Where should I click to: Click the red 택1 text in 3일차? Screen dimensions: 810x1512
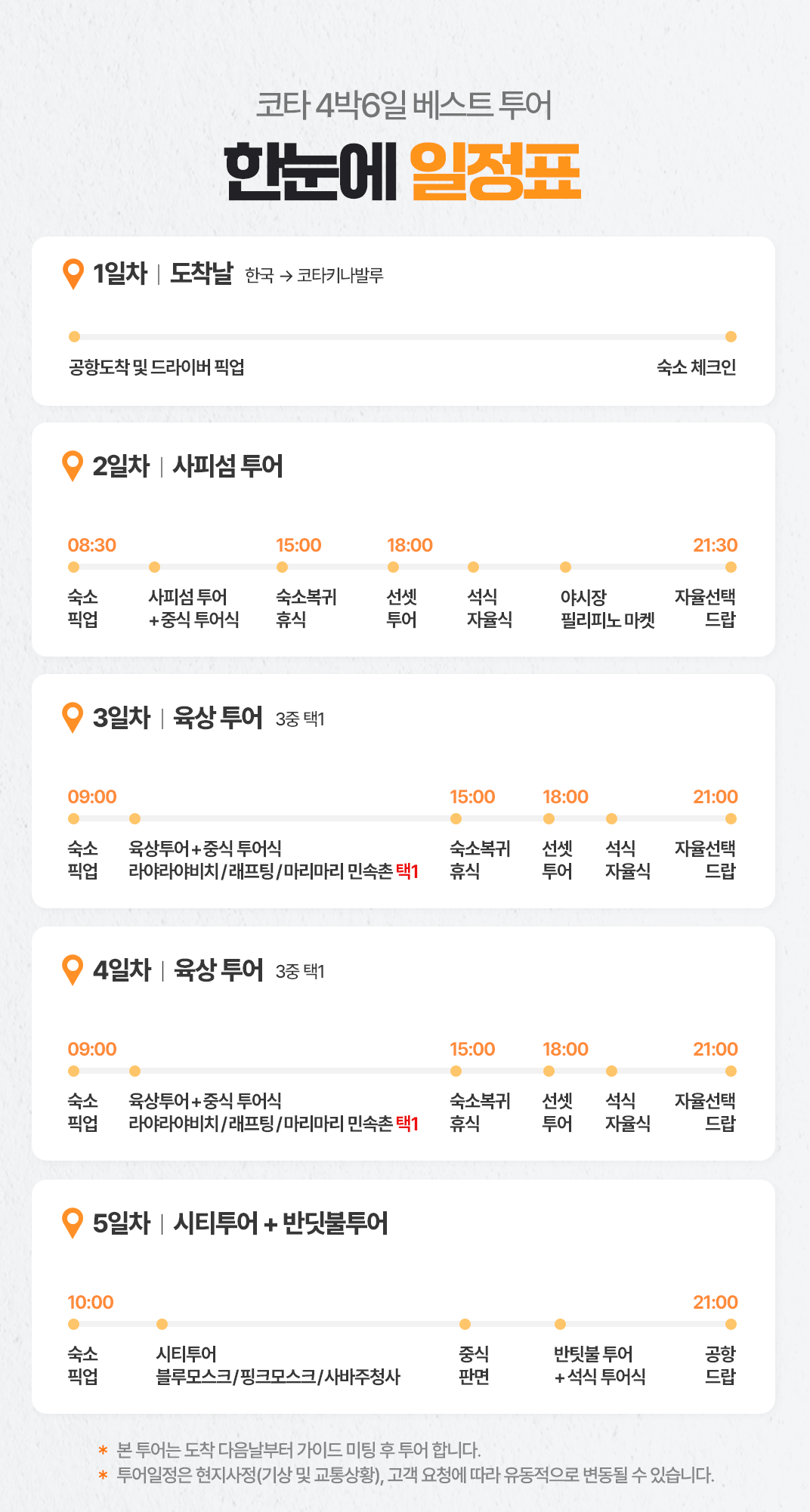(x=407, y=871)
